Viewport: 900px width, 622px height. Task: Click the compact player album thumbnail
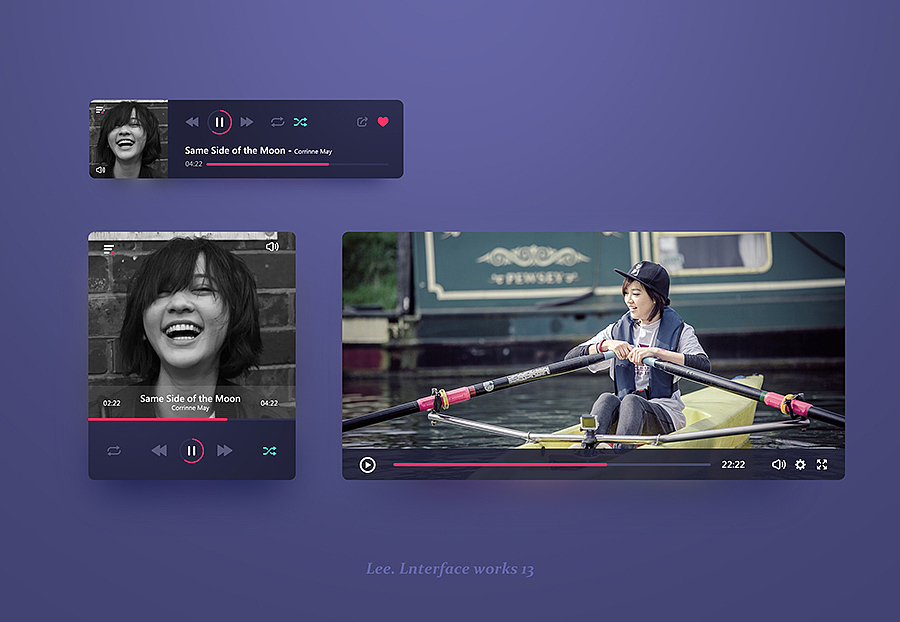point(129,139)
